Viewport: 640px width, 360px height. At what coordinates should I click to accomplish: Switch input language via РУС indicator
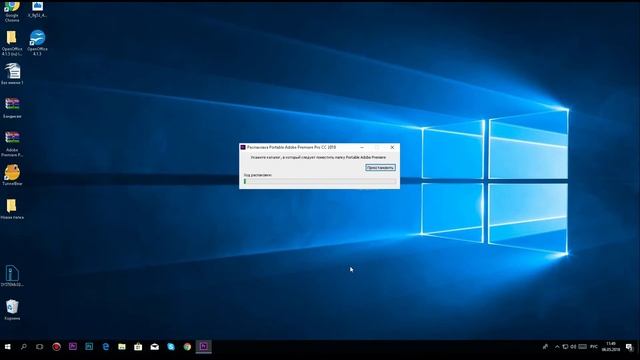(x=594, y=347)
